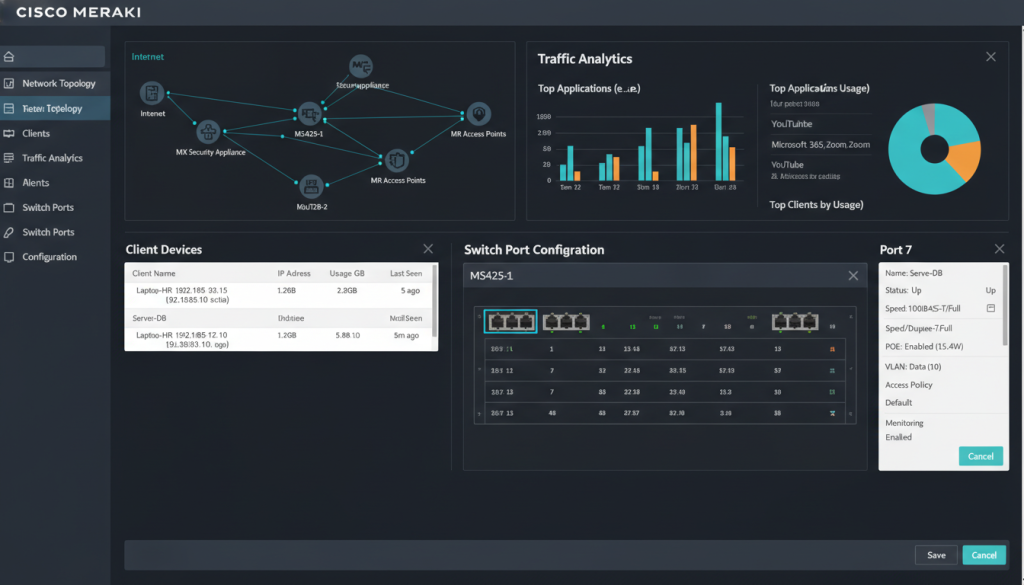Close the Client Devices panel
Screen dimensions: 1024x585
[428, 249]
